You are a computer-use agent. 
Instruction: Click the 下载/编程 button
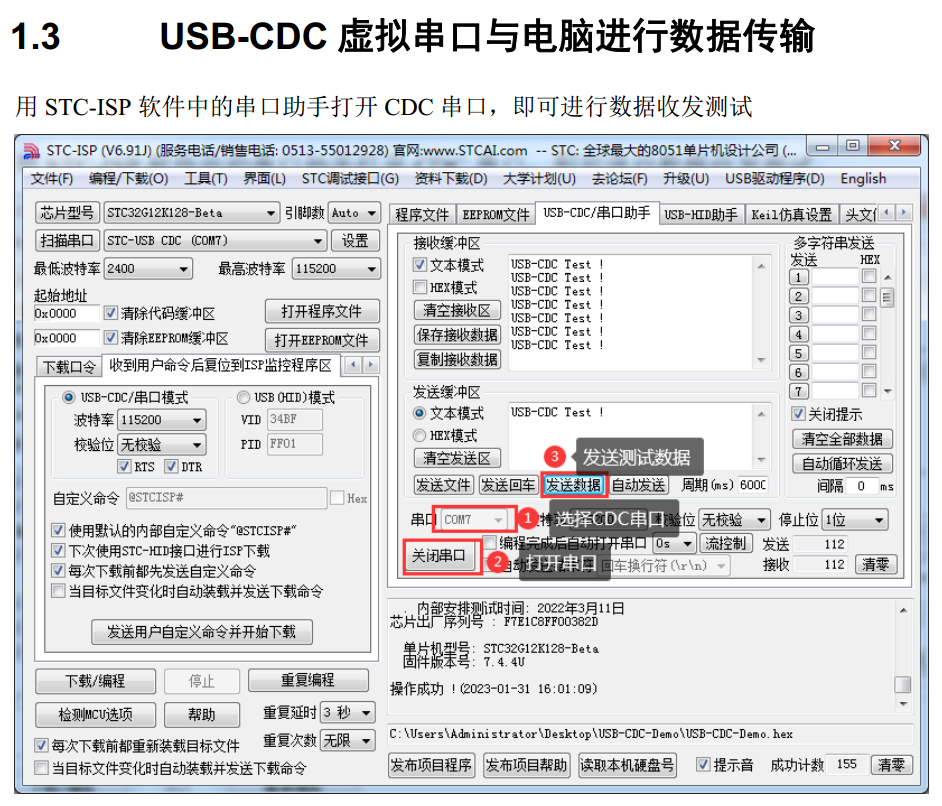(x=96, y=681)
